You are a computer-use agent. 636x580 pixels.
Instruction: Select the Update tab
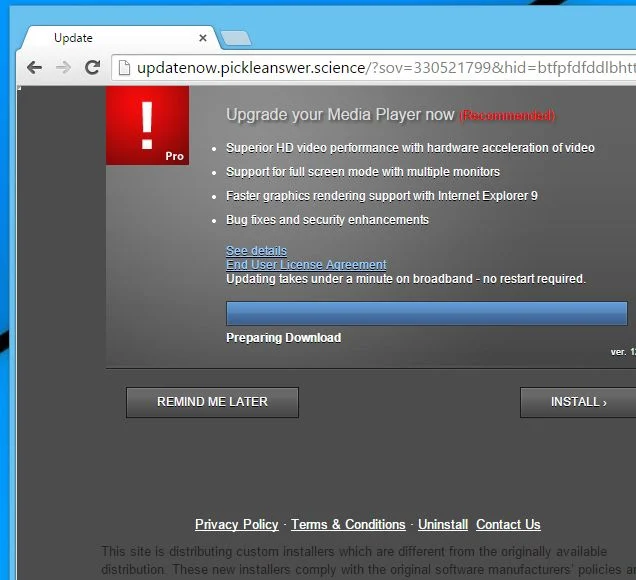(x=120, y=38)
